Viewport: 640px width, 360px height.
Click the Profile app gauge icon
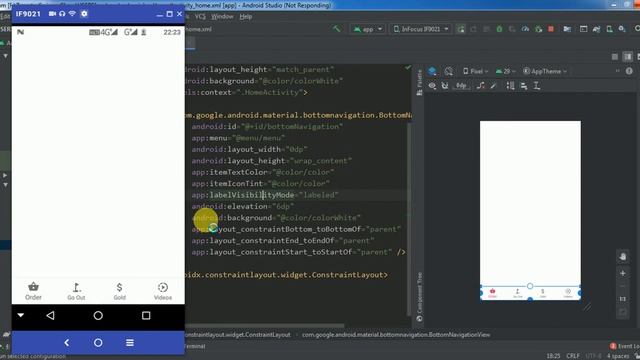tap(525, 29)
